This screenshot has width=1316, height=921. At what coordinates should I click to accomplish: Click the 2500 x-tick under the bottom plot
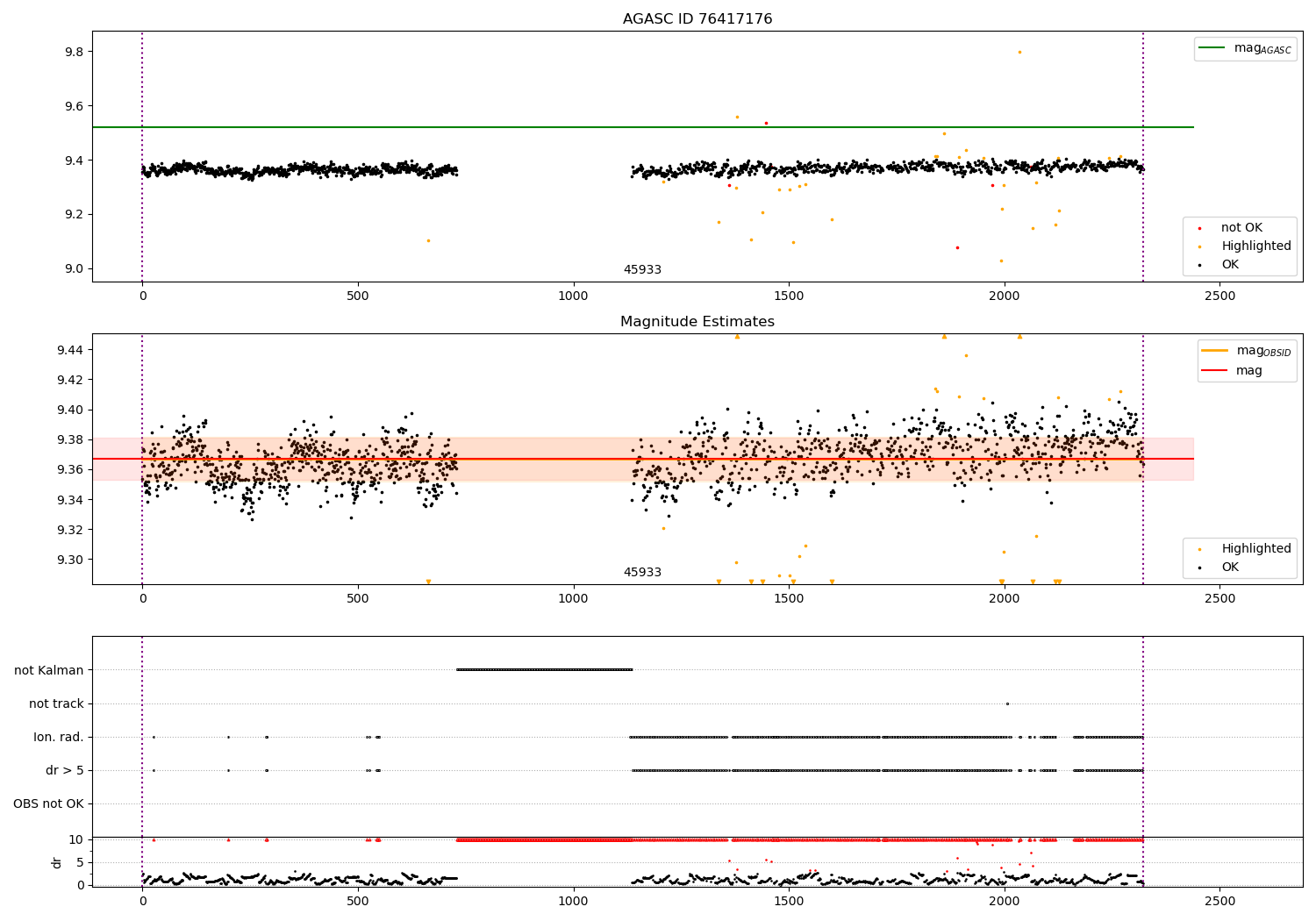click(x=1219, y=901)
